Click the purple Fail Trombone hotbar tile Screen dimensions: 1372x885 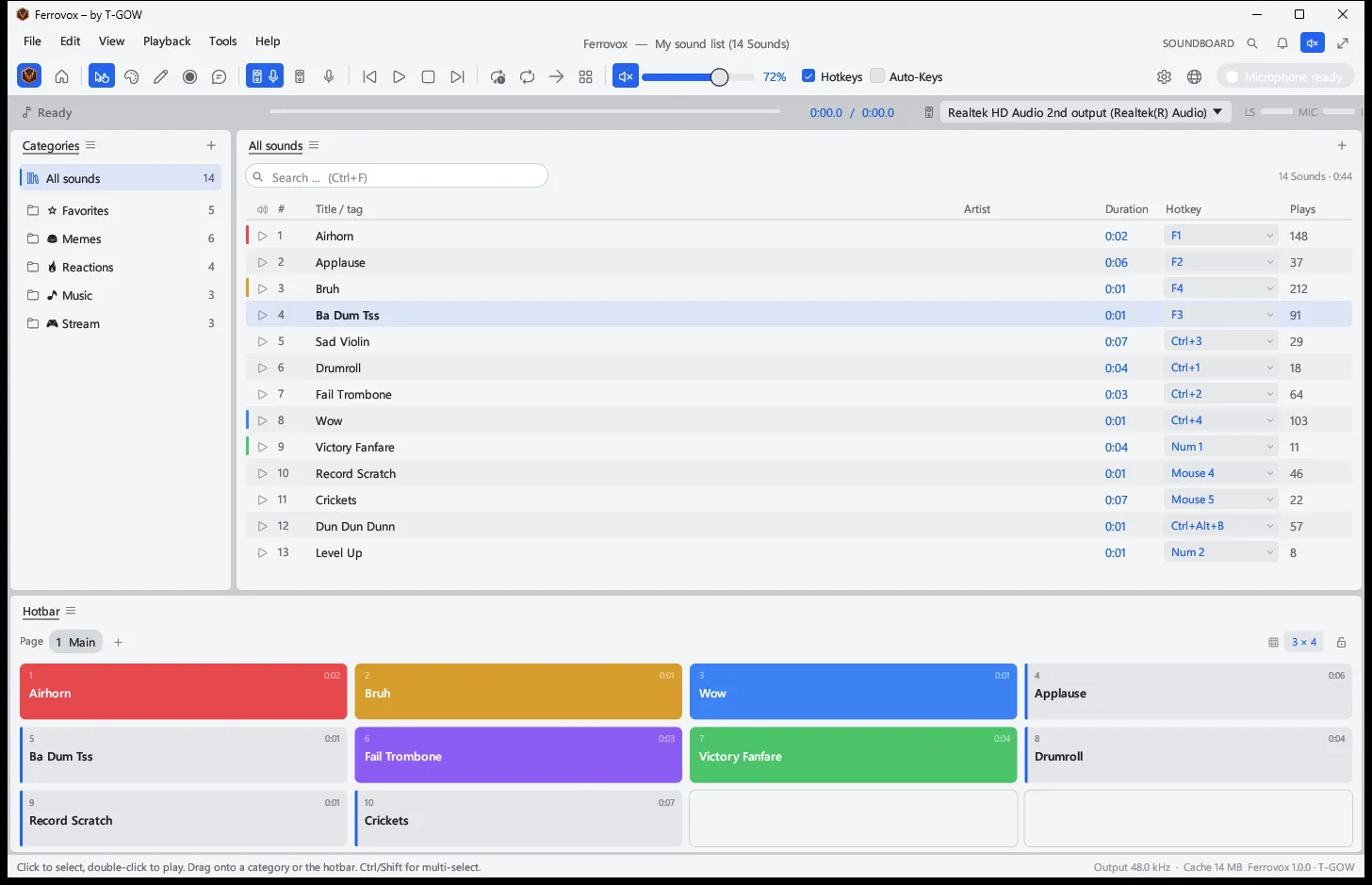tap(518, 755)
